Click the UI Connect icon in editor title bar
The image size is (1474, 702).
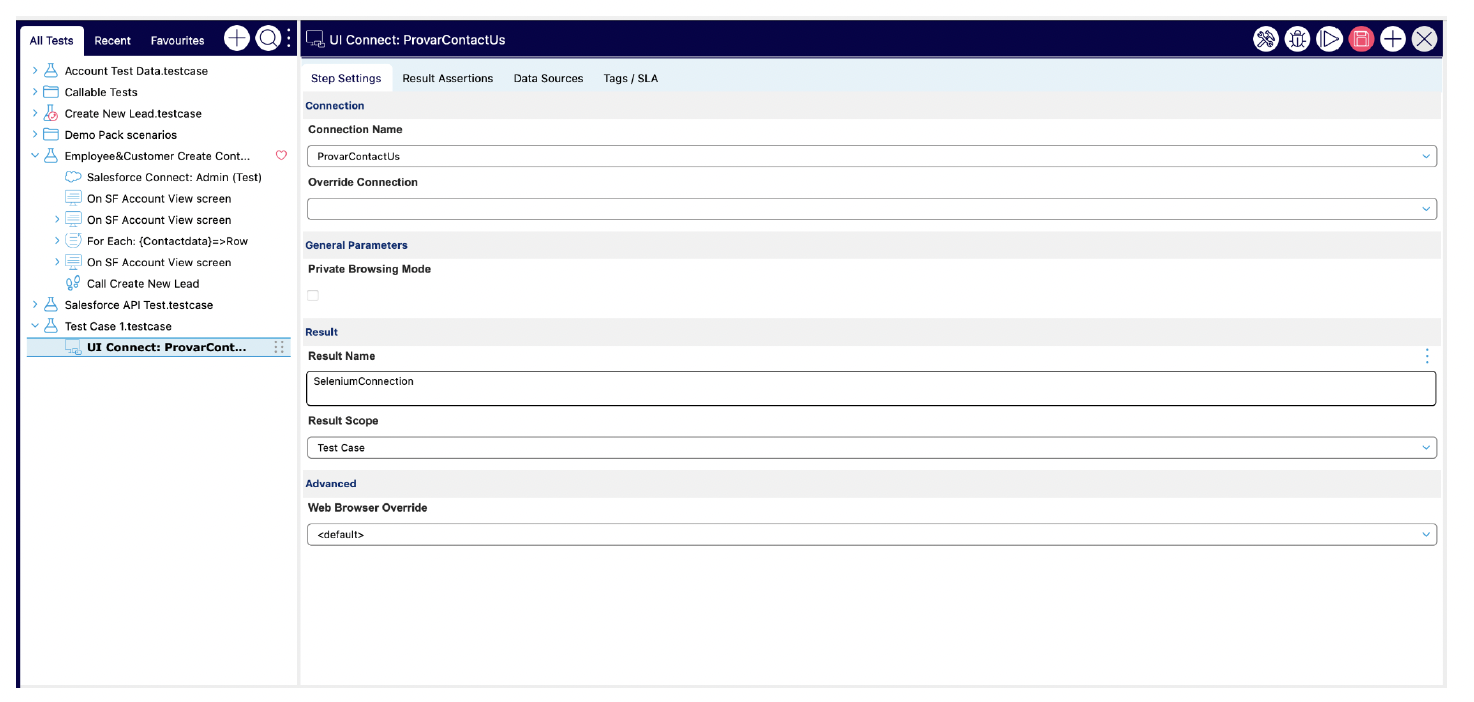pos(315,40)
